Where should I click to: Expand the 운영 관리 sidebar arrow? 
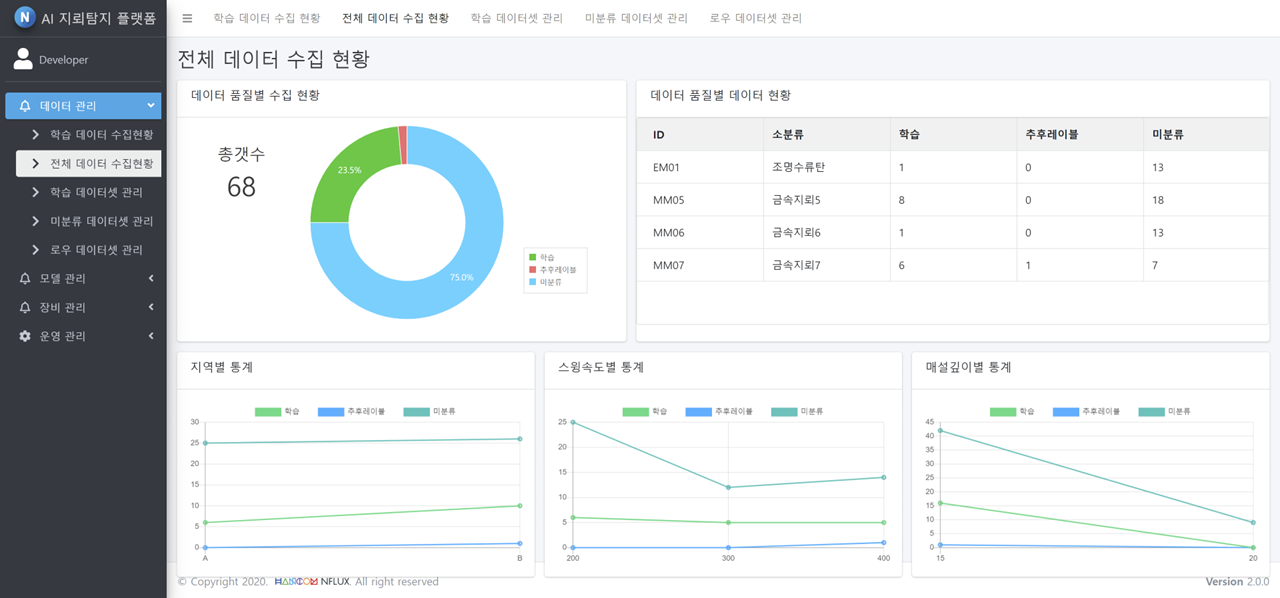click(x=151, y=336)
